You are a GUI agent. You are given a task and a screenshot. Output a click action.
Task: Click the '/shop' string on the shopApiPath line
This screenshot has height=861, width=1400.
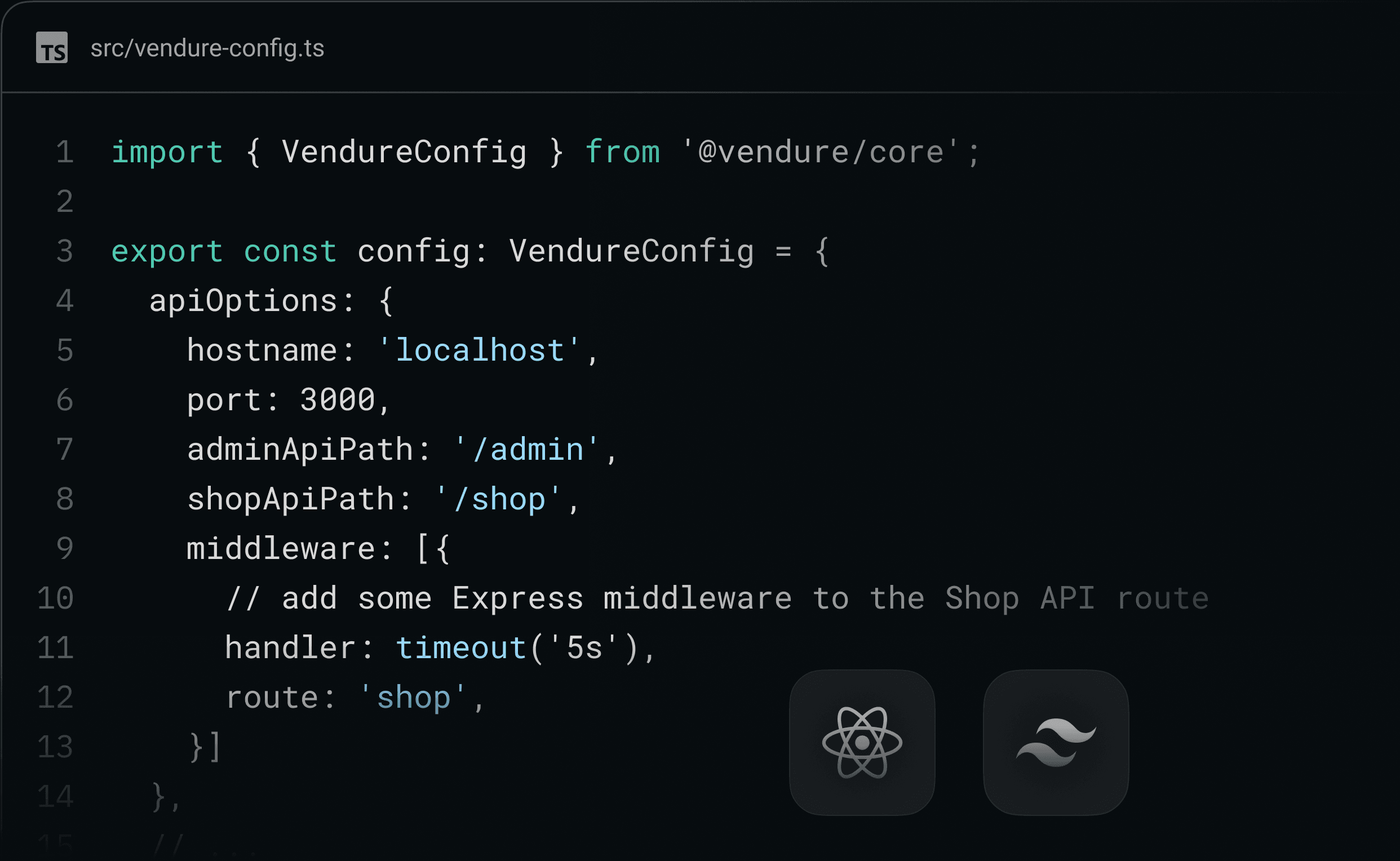pyautogui.click(x=498, y=499)
